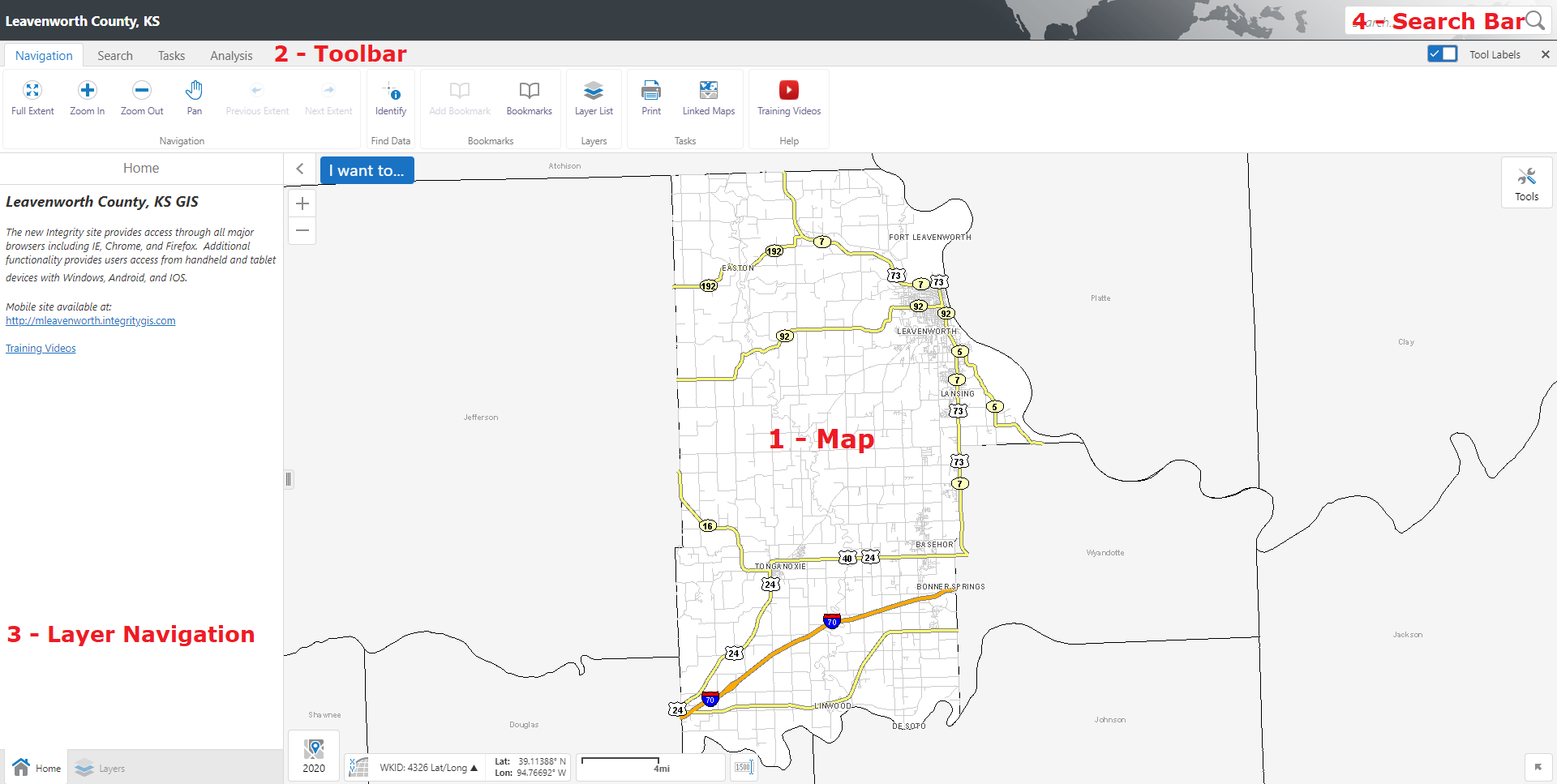Expand the WKID 4326 Lat/Long selector

[428, 768]
